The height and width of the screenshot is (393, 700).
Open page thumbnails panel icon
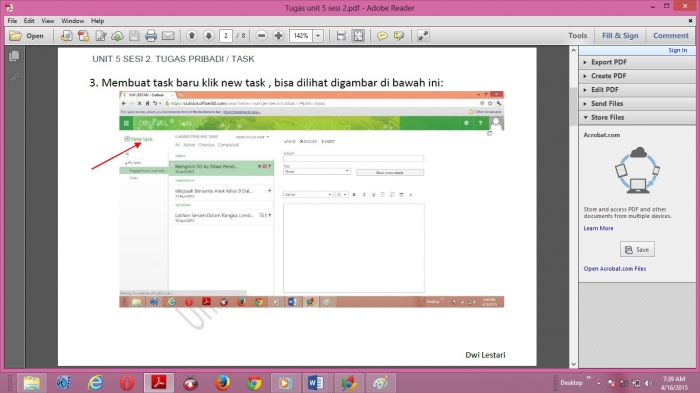pyautogui.click(x=14, y=56)
